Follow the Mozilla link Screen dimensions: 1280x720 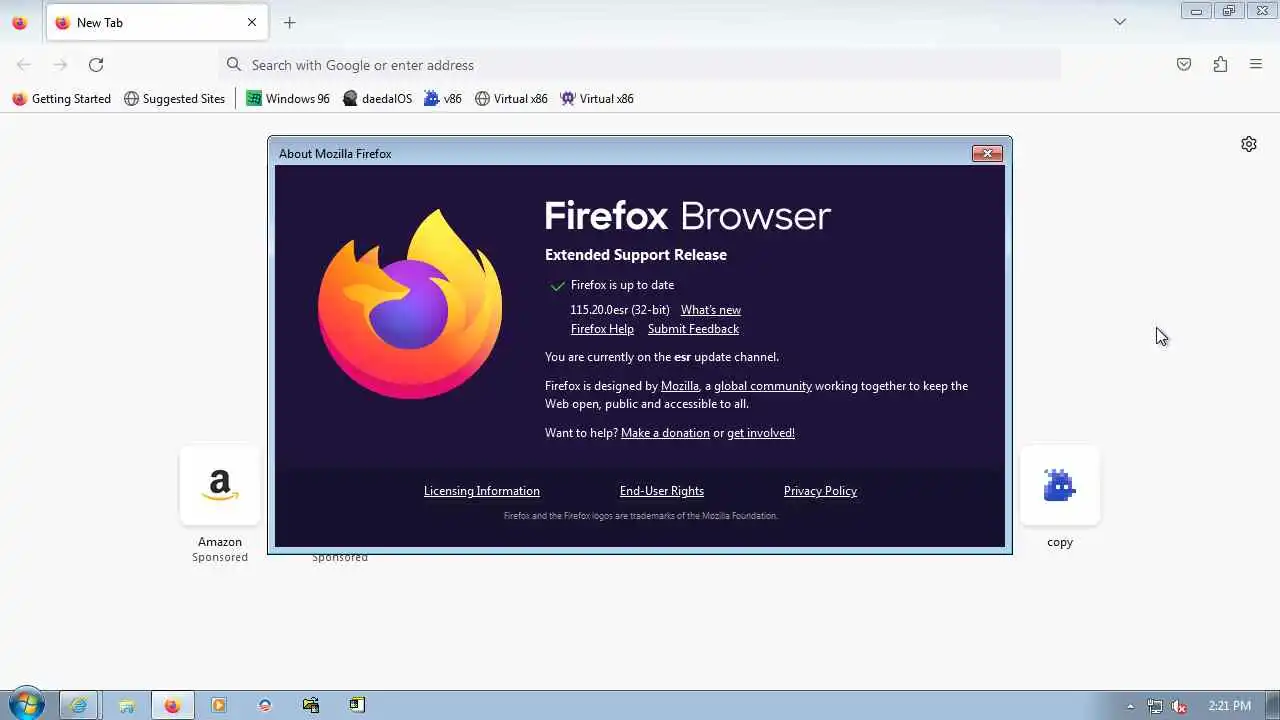[x=680, y=386]
